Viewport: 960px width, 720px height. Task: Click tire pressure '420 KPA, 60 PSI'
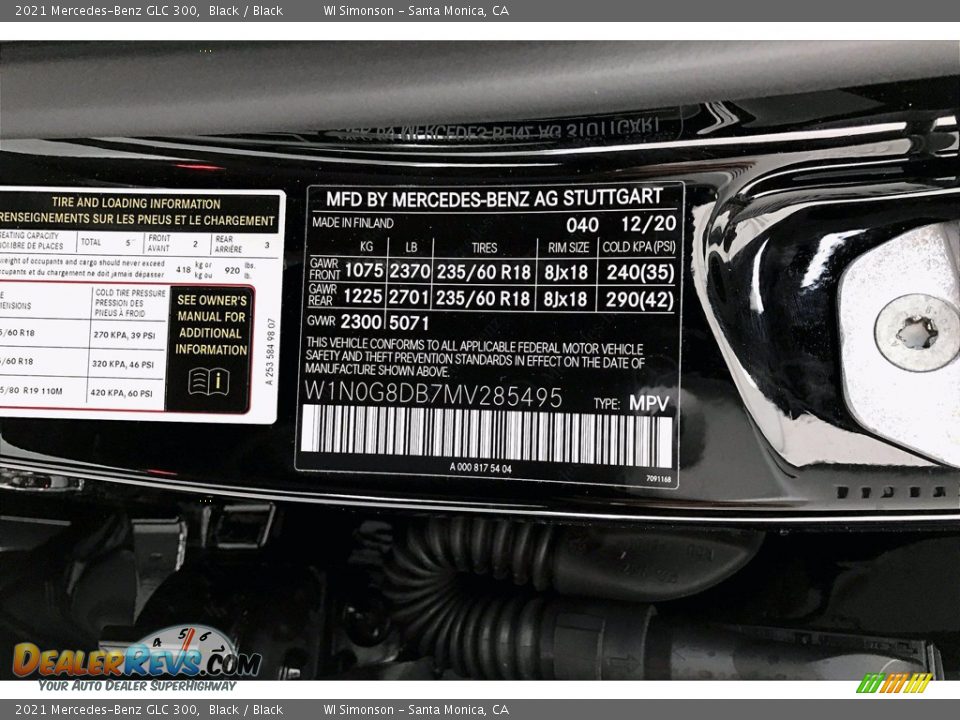click(121, 393)
